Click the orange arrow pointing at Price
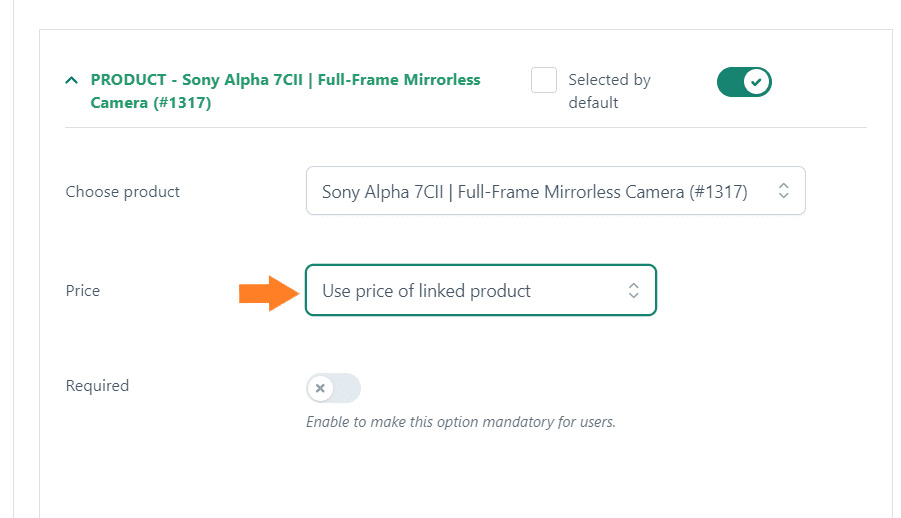This screenshot has width=901, height=518. click(269, 293)
